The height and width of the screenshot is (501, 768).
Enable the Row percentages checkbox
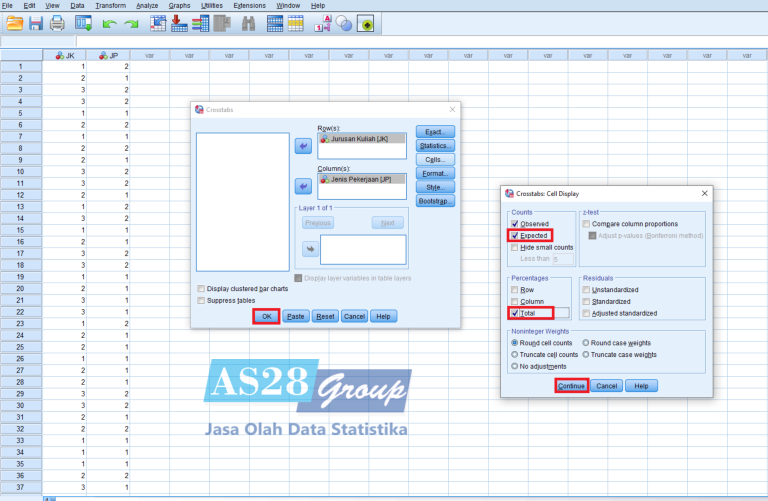click(x=515, y=288)
